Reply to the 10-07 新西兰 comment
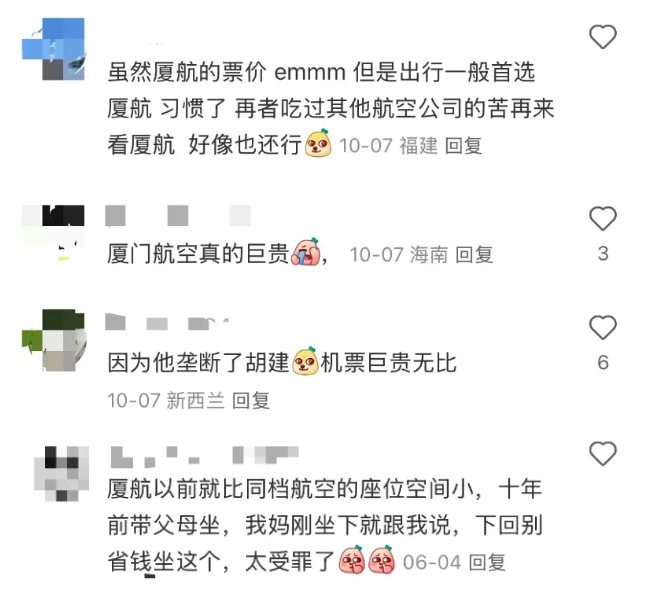 [x=251, y=400]
